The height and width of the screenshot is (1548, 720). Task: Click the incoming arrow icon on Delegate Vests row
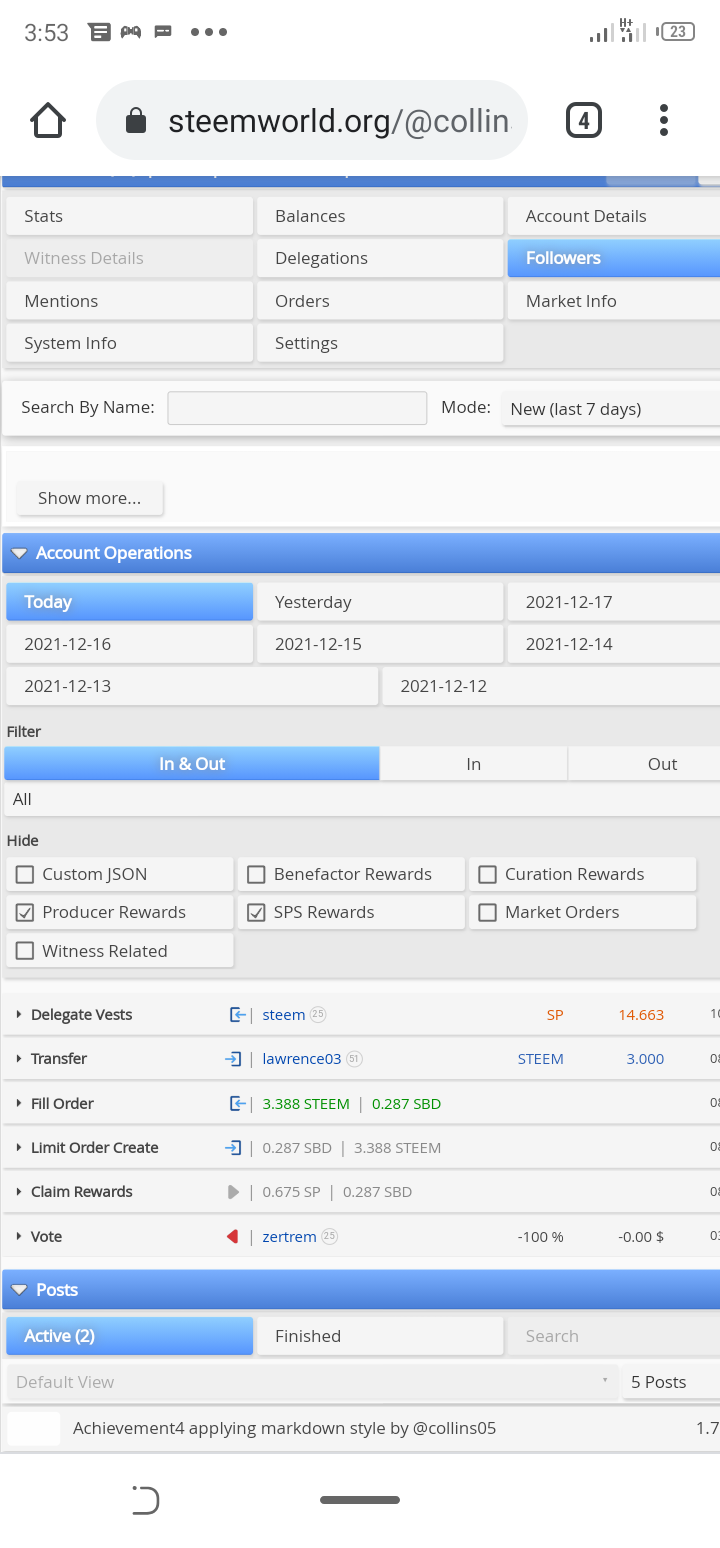coord(237,1015)
